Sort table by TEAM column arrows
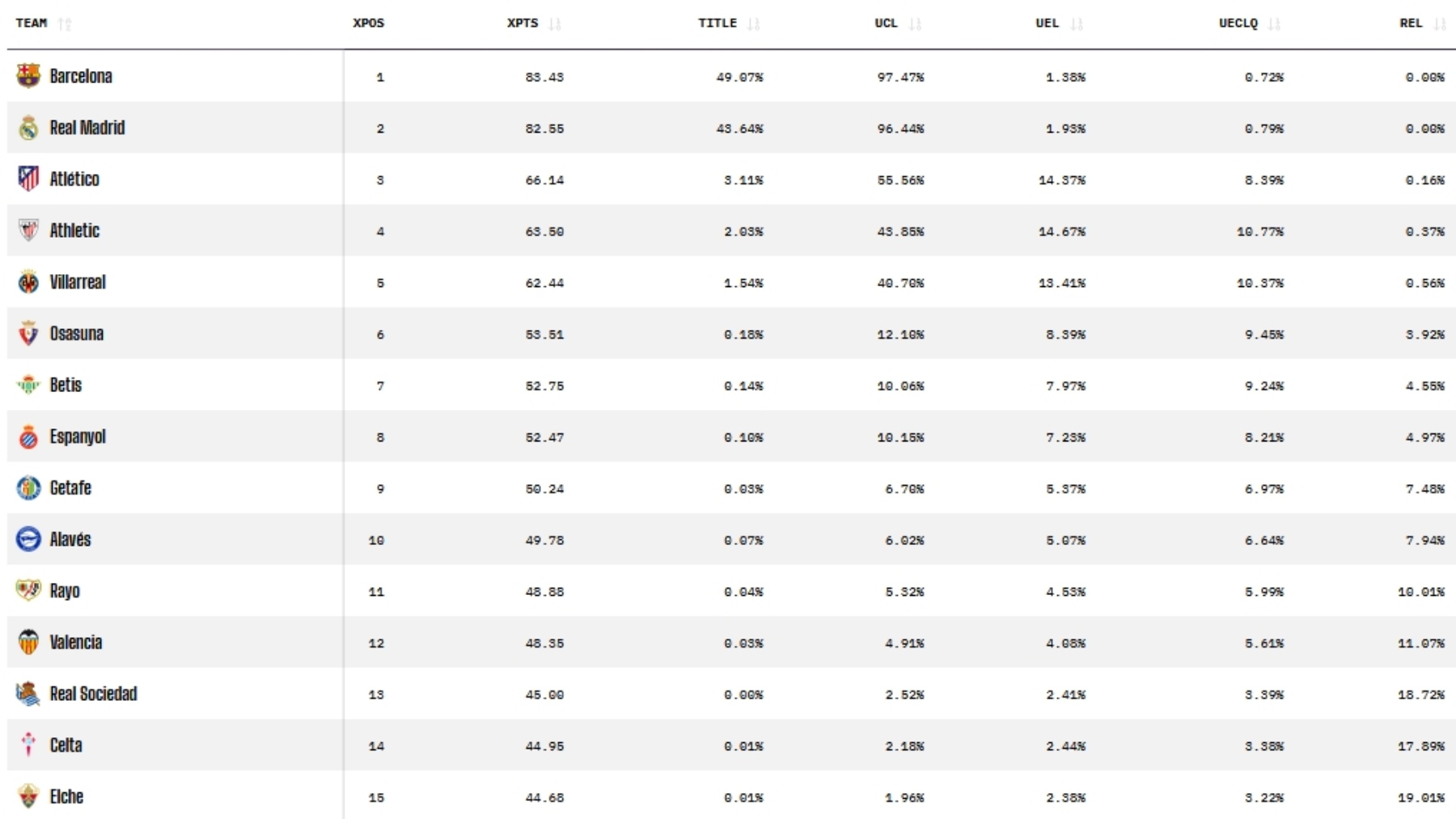Viewport: 1456px width, 819px height. tap(65, 23)
